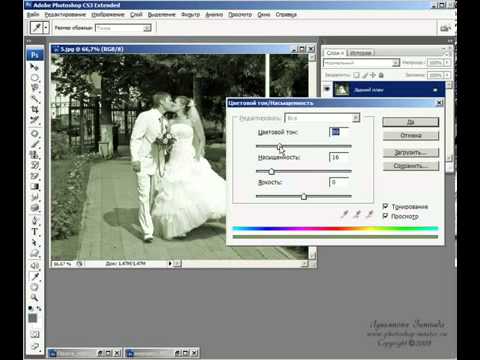This screenshot has height=360, width=480.
Task: Select the Gradient tool
Action: 34,187
